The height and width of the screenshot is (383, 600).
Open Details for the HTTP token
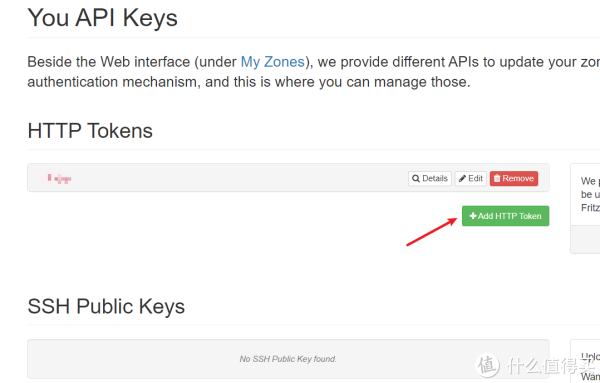[x=430, y=179]
